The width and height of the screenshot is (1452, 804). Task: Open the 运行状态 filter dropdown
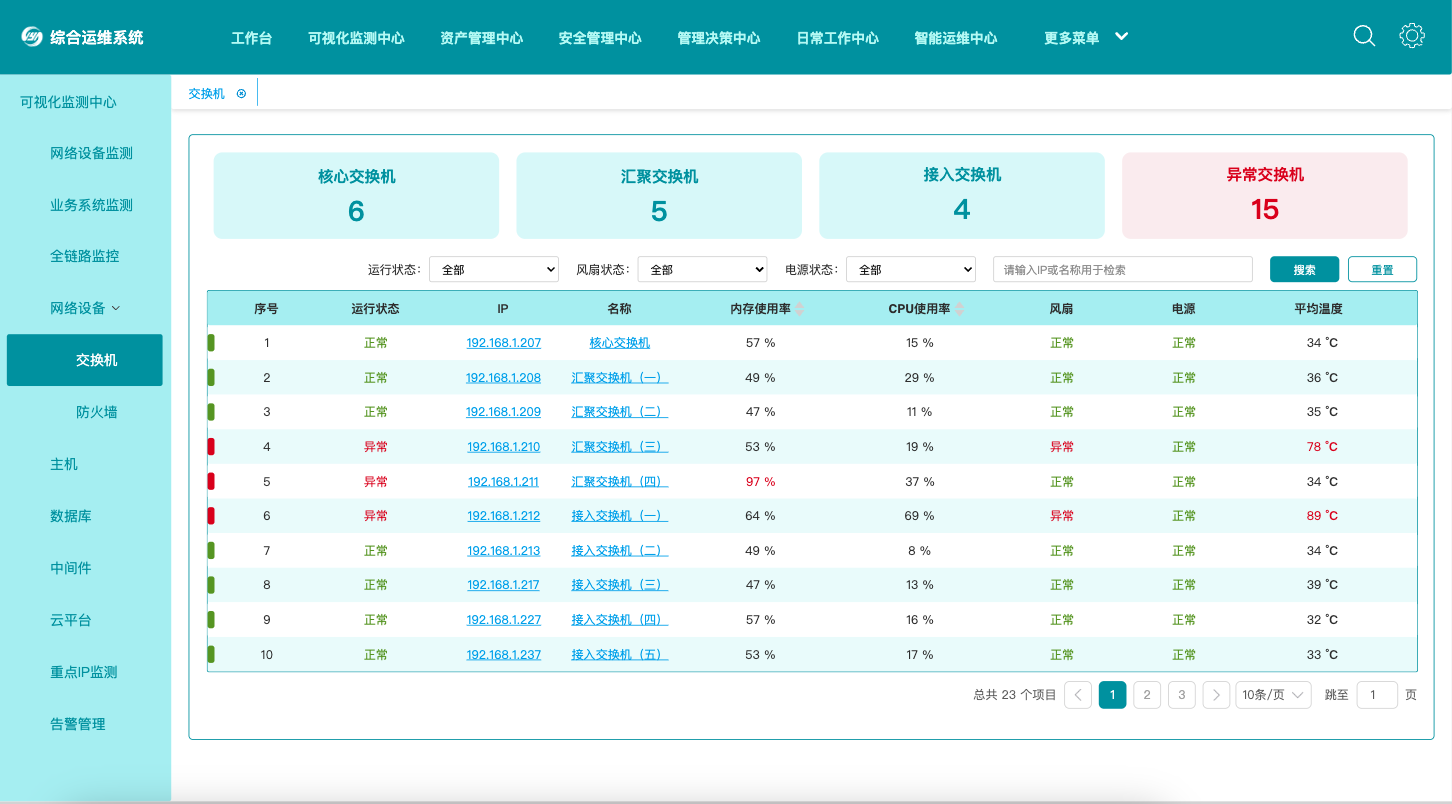point(494,270)
